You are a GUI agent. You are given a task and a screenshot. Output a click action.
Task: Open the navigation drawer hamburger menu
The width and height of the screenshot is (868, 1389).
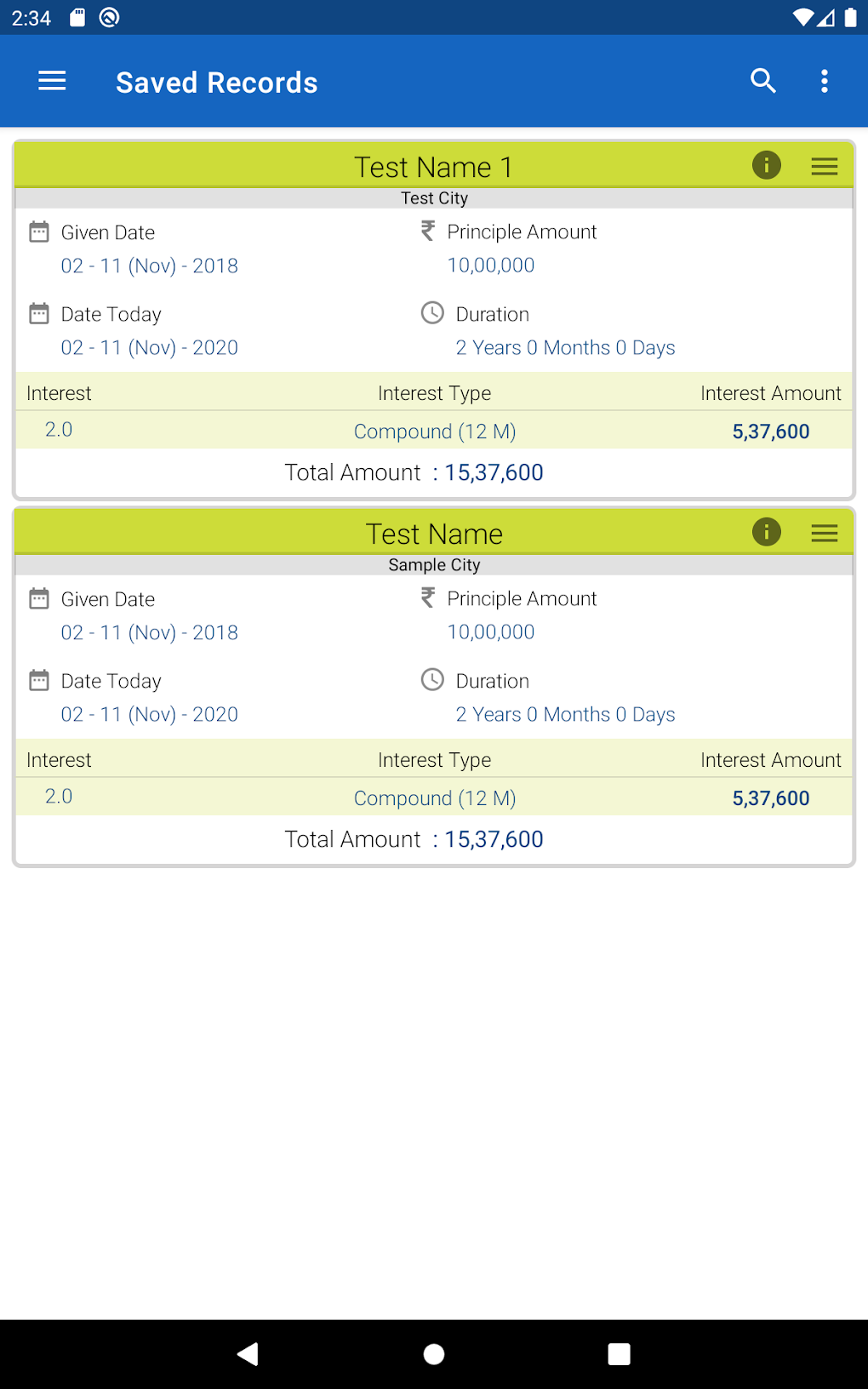coord(52,82)
